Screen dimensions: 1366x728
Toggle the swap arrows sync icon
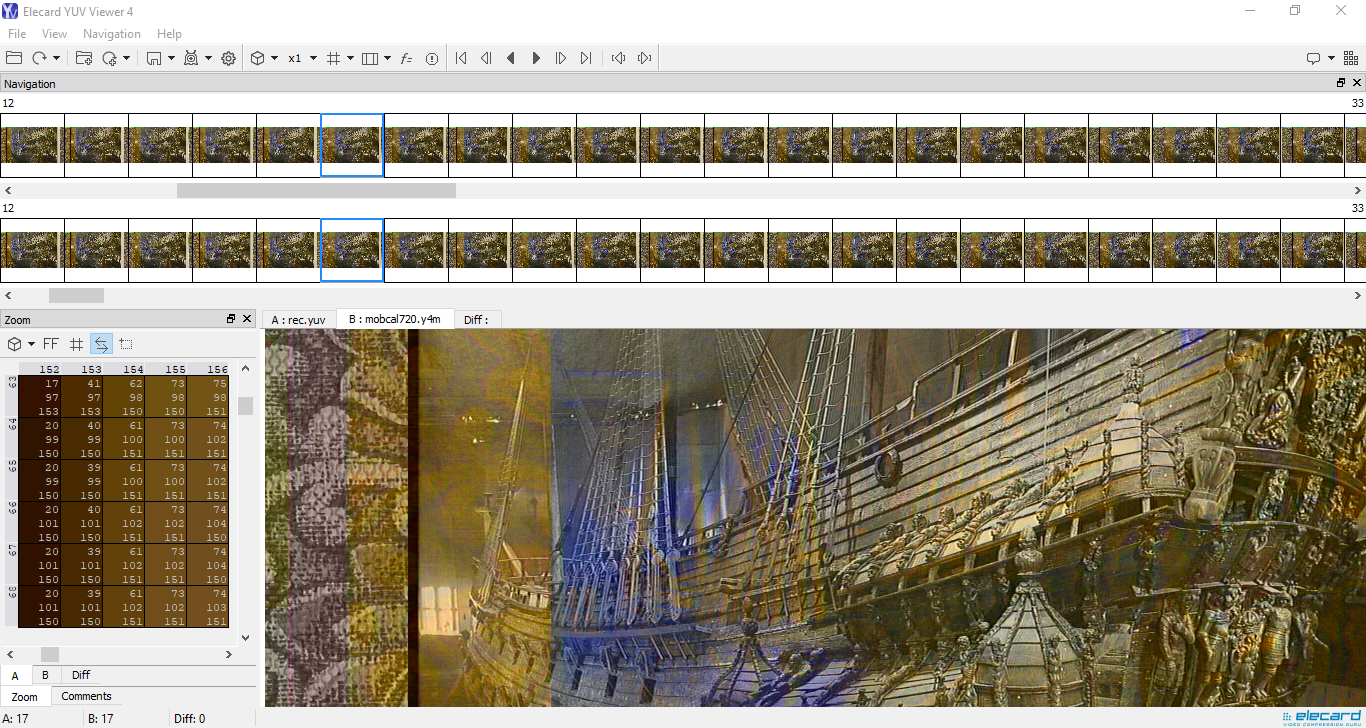(101, 344)
